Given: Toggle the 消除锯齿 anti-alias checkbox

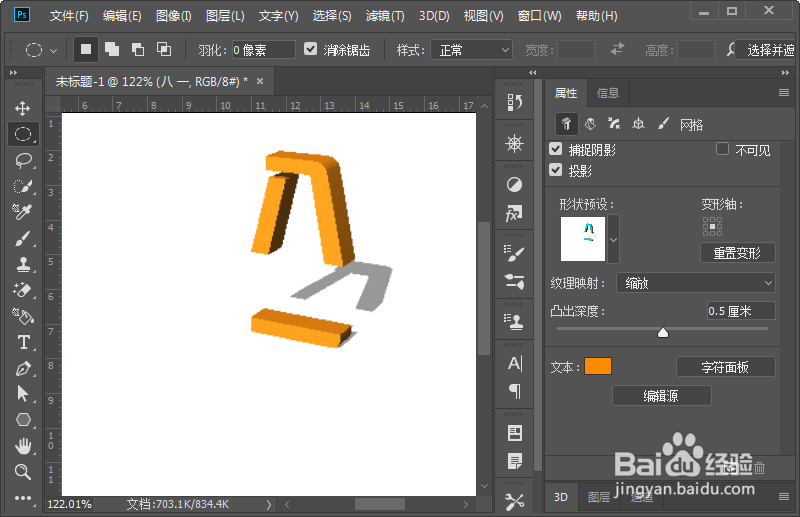Looking at the screenshot, I should [310, 49].
